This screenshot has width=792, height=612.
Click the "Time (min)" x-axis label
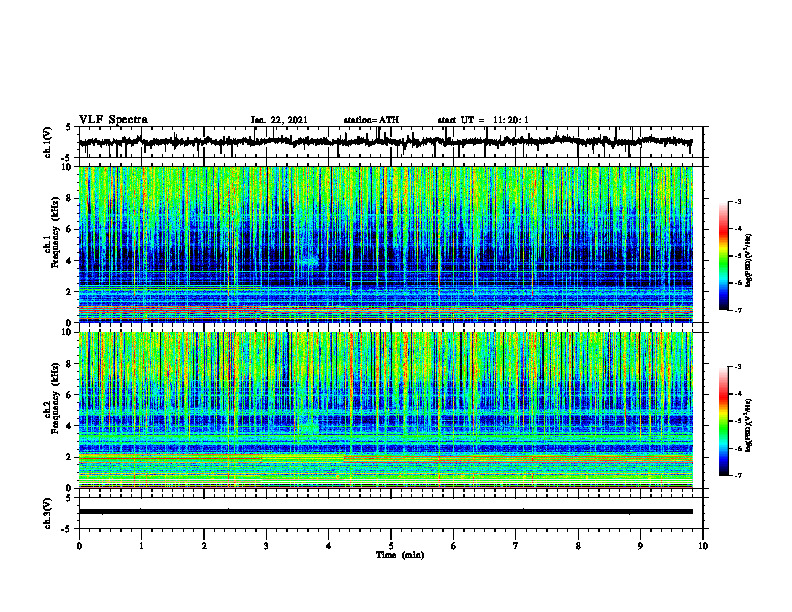coord(400,555)
